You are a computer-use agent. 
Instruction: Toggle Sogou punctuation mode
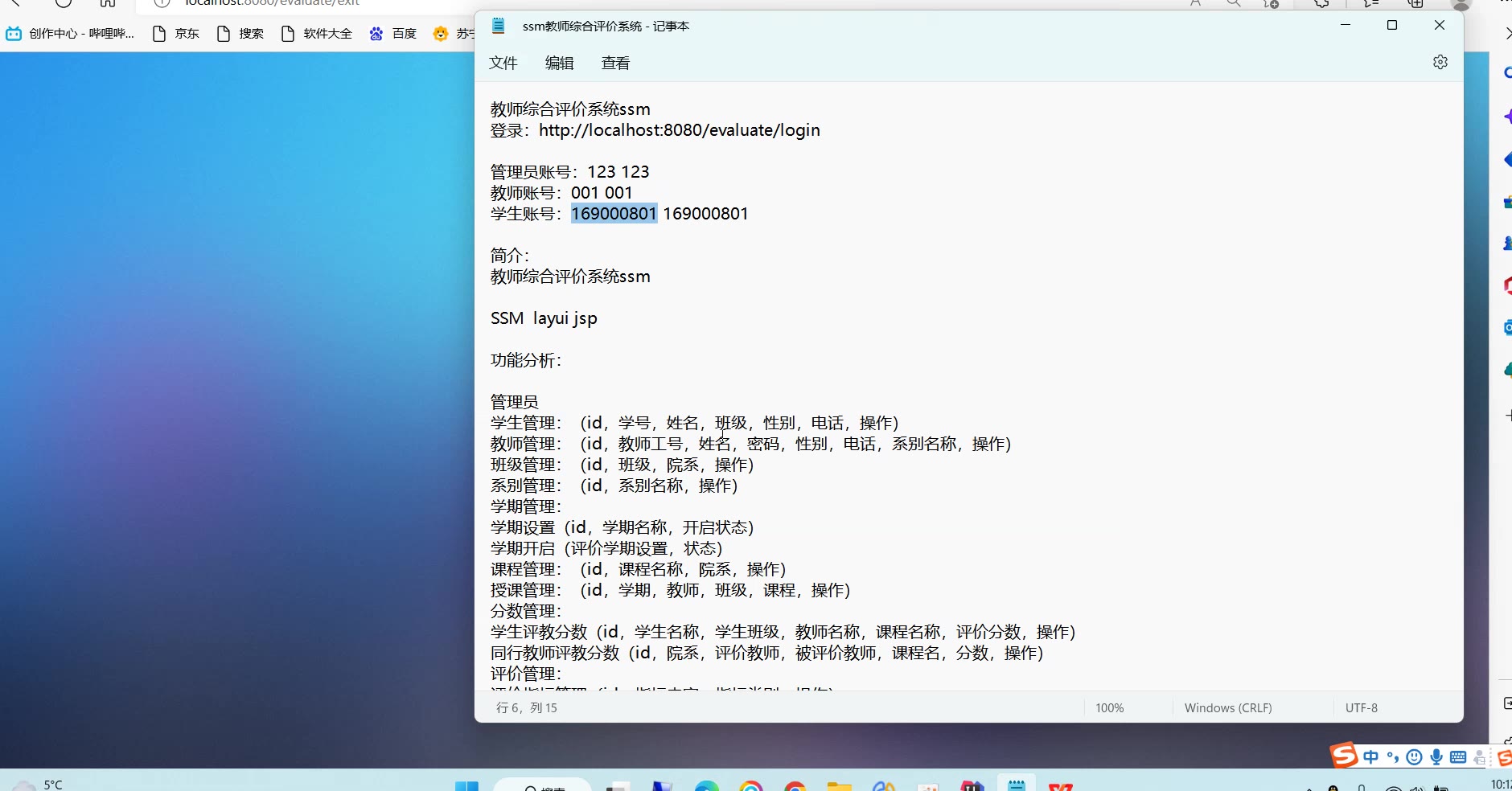pyautogui.click(x=1393, y=757)
